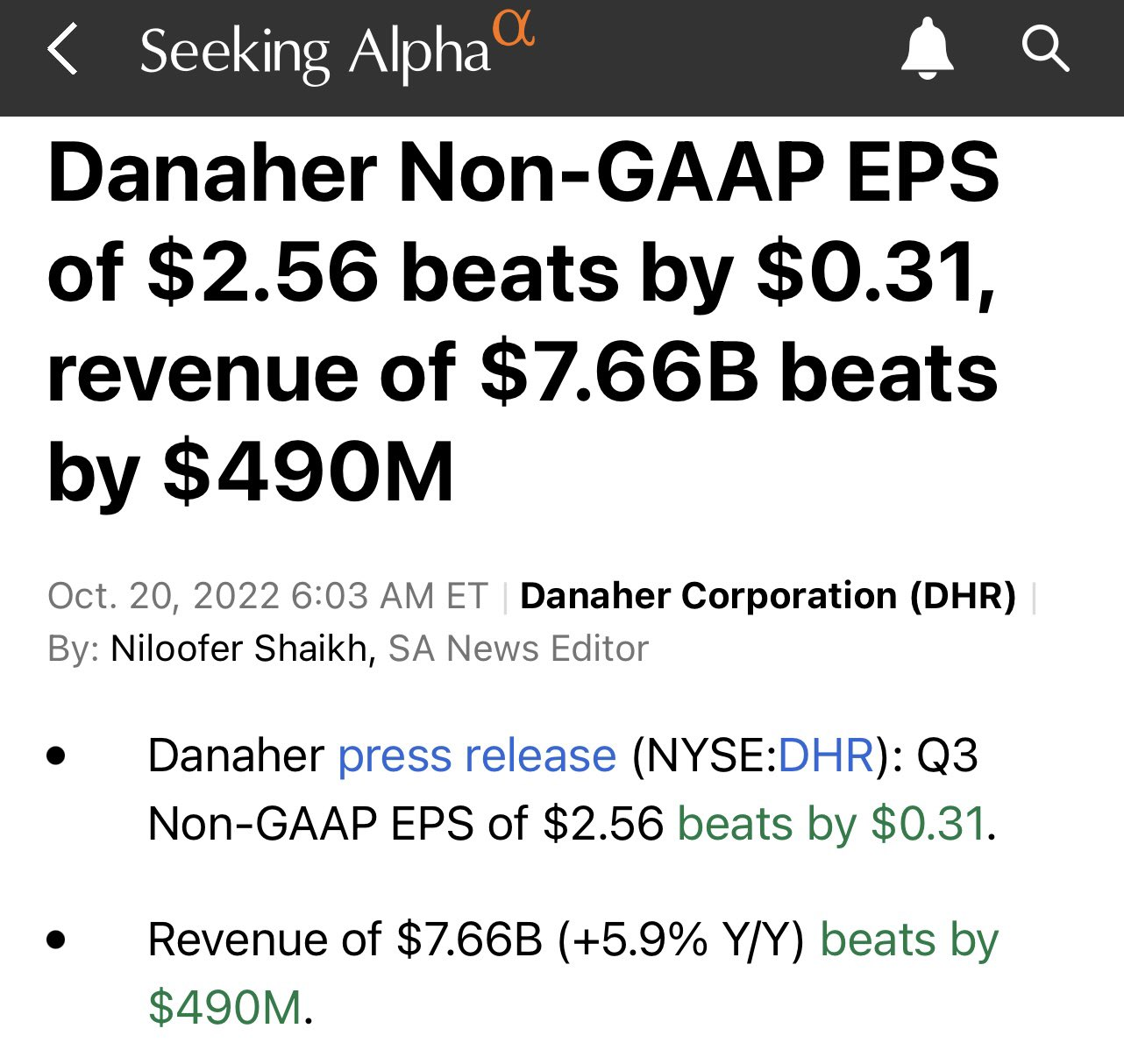Viewport: 1124px width, 1064px height.
Task: Open the Danaher press release link
Action: 477,755
